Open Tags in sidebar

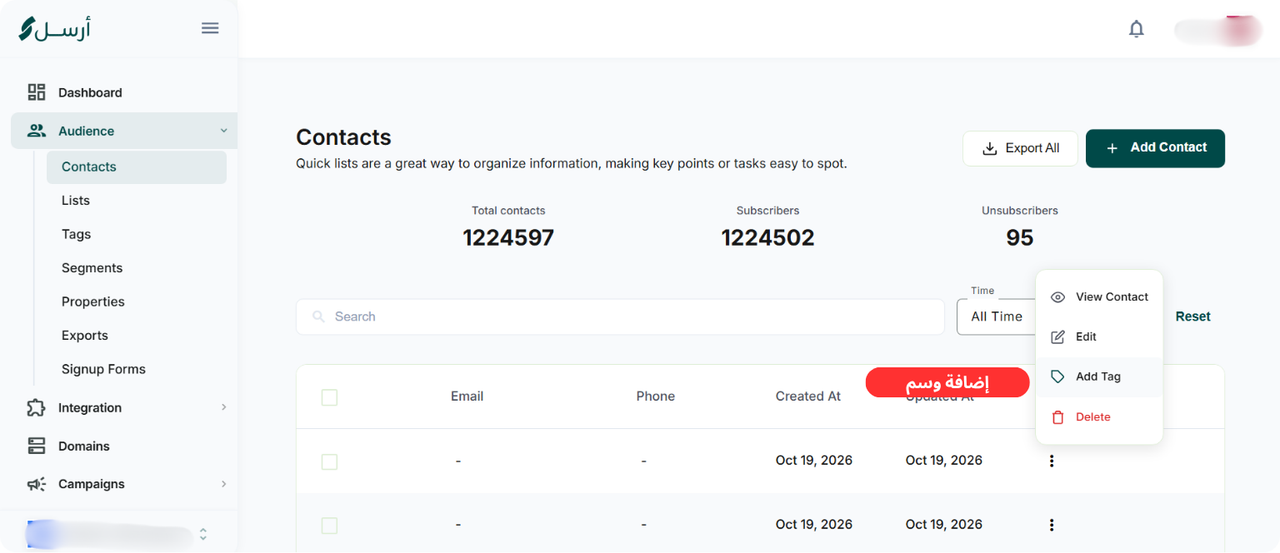pos(76,234)
